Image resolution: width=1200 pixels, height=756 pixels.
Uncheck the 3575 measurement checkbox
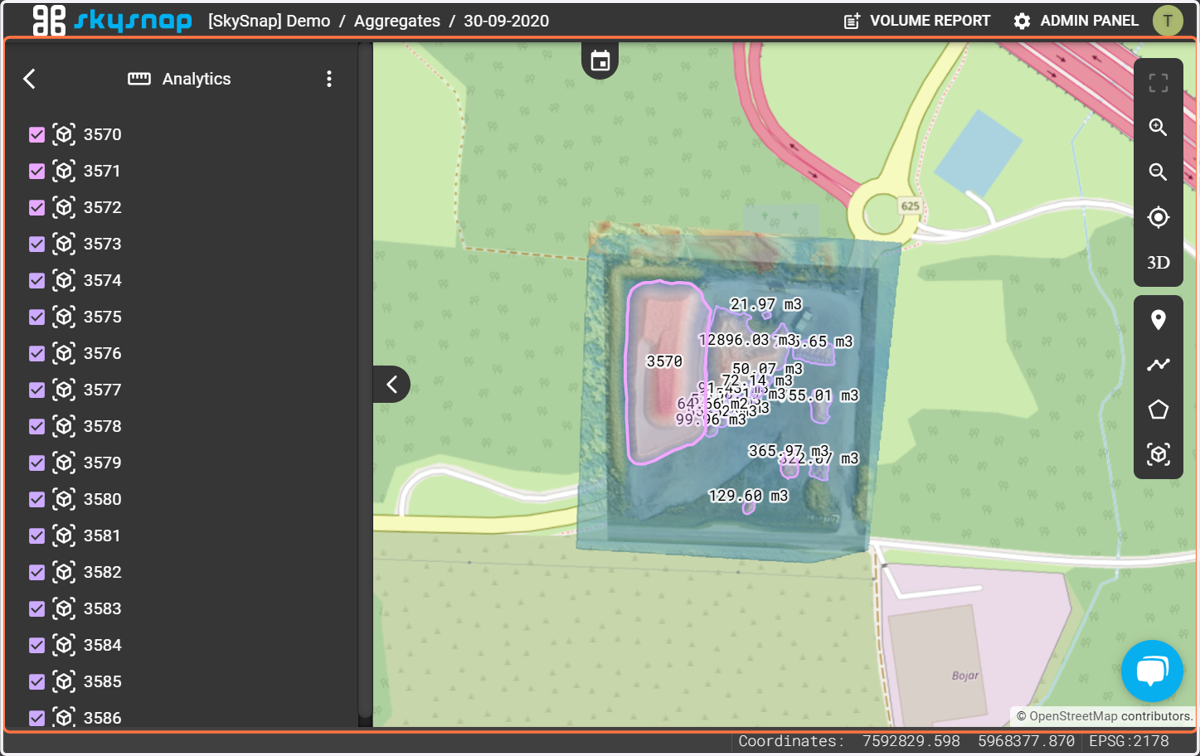[37, 317]
